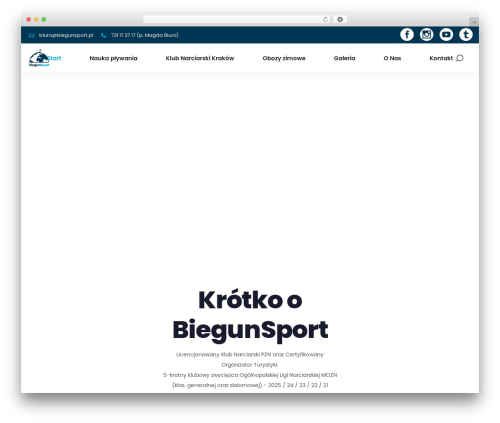Screen dimensions: 500x423
Task: Close the browser window with red button
Action: pyautogui.click(x=29, y=19)
